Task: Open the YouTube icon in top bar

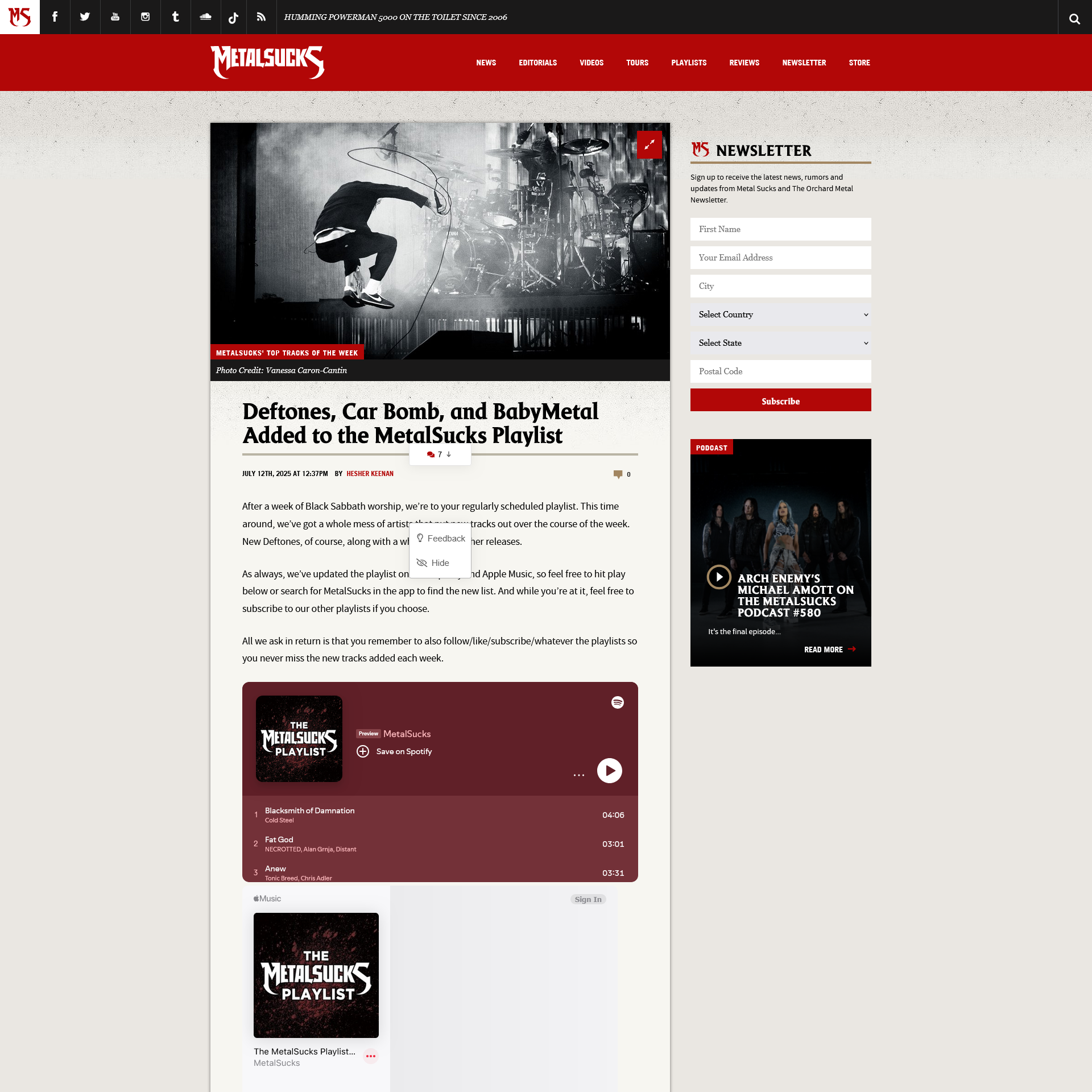Action: click(115, 17)
